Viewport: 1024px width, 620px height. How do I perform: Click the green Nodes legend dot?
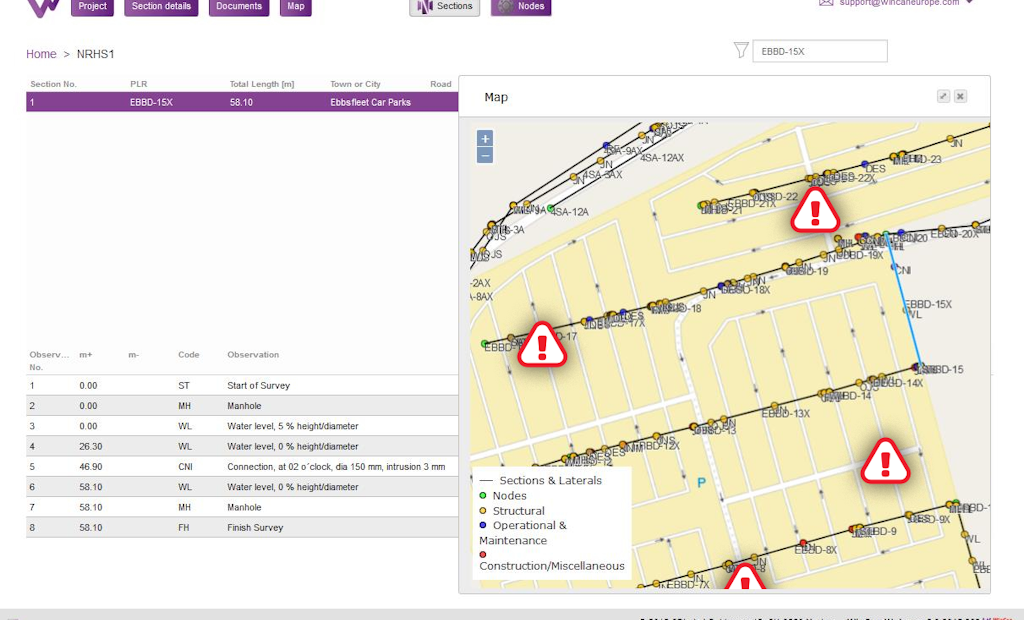[483, 496]
